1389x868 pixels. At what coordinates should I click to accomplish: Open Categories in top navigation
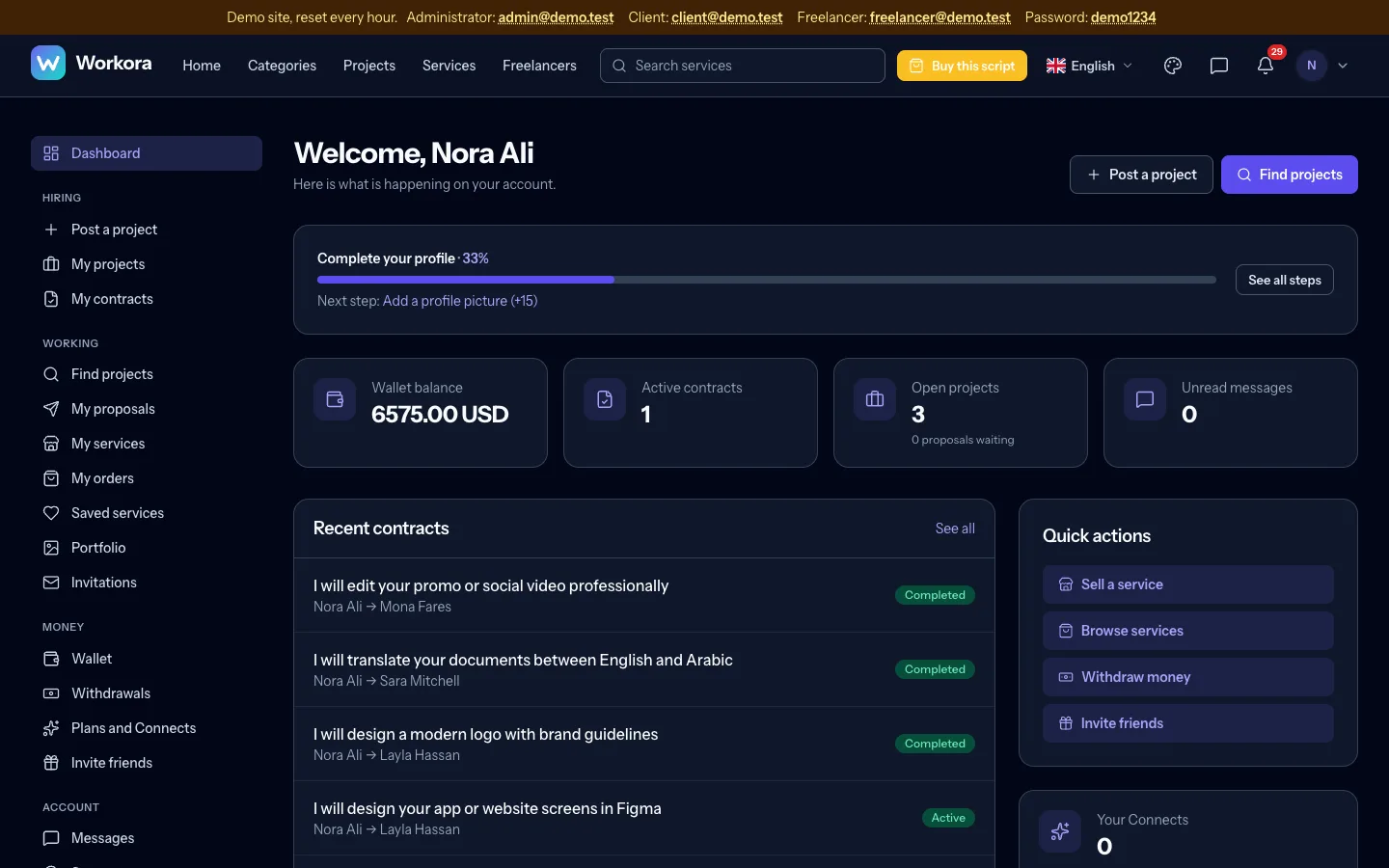click(282, 66)
